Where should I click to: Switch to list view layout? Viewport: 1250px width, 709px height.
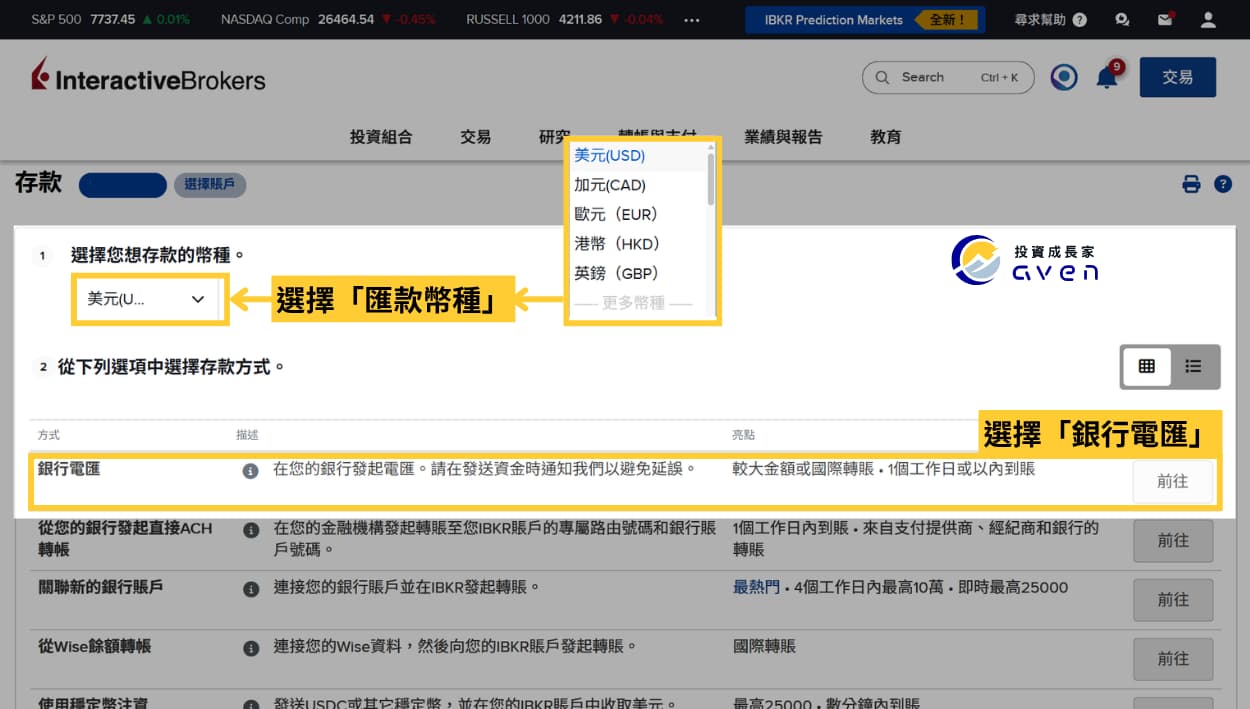(1194, 366)
